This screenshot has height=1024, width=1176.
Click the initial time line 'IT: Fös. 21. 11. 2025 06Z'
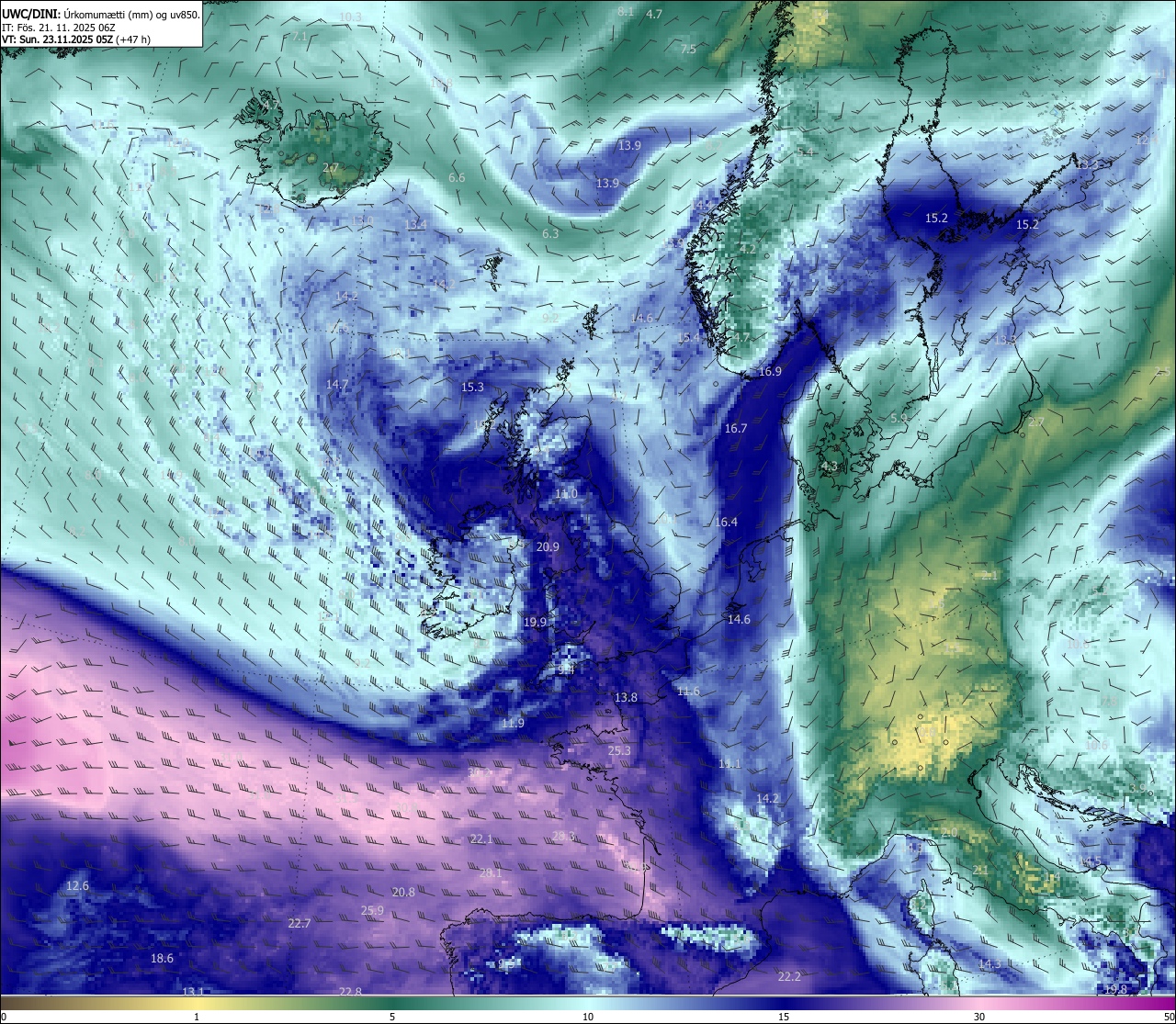[x=58, y=28]
